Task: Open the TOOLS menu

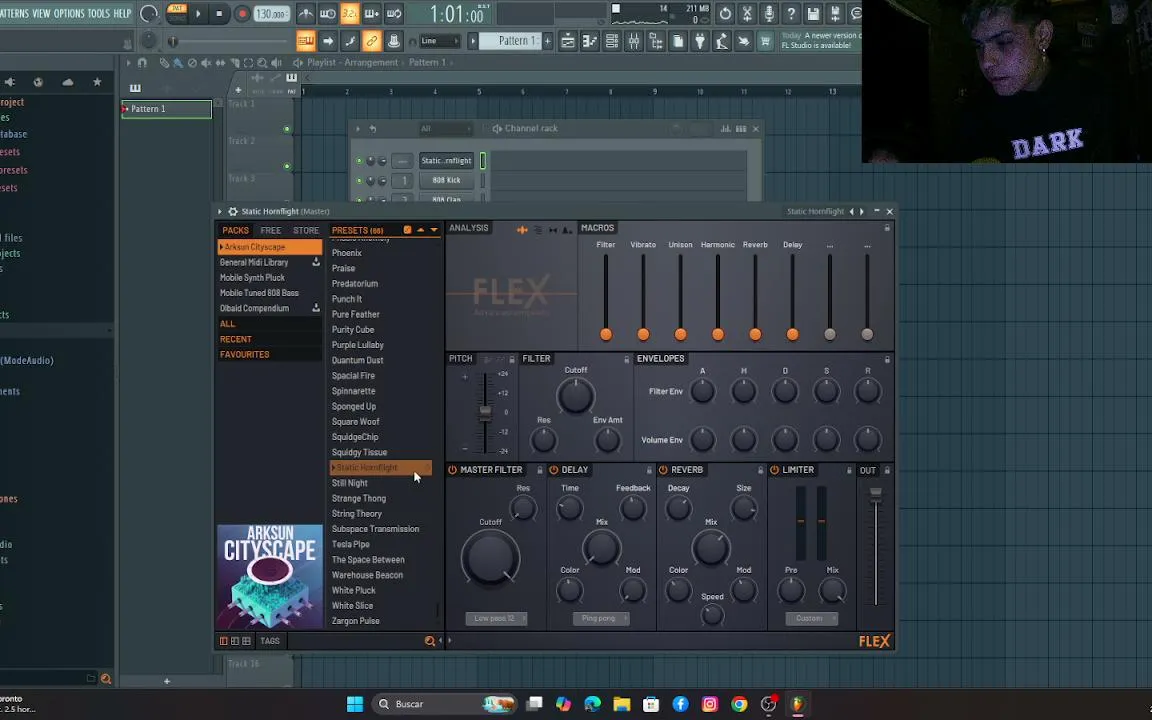Action: [98, 13]
